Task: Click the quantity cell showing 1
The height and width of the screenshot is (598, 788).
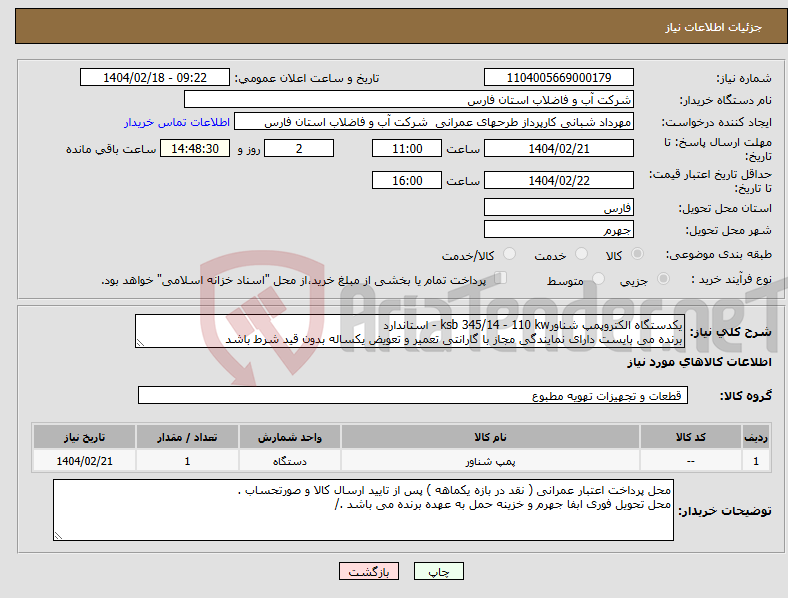Action: pos(187,461)
